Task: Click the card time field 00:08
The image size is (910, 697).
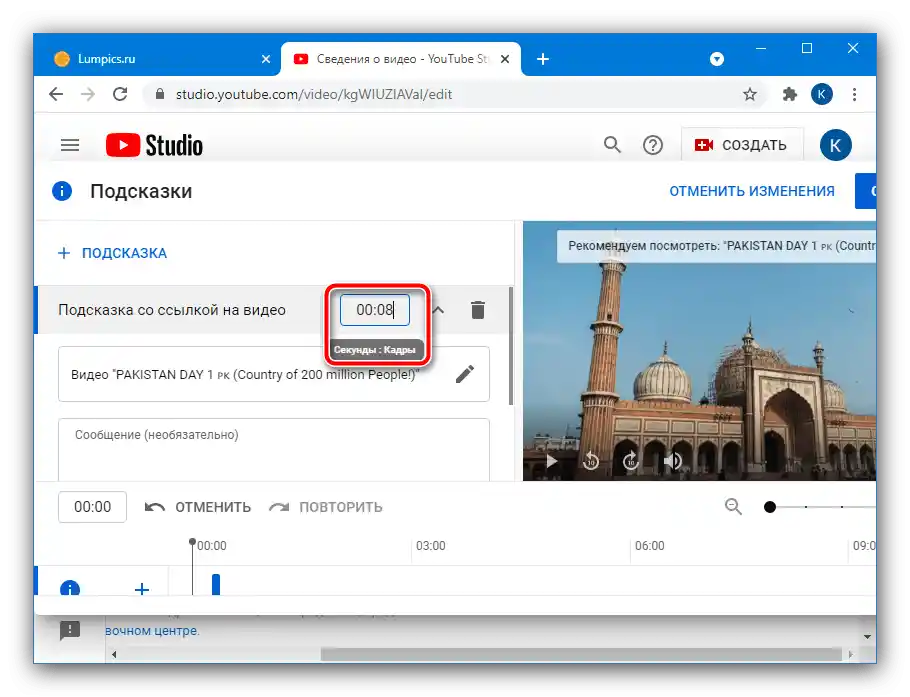Action: tap(375, 310)
